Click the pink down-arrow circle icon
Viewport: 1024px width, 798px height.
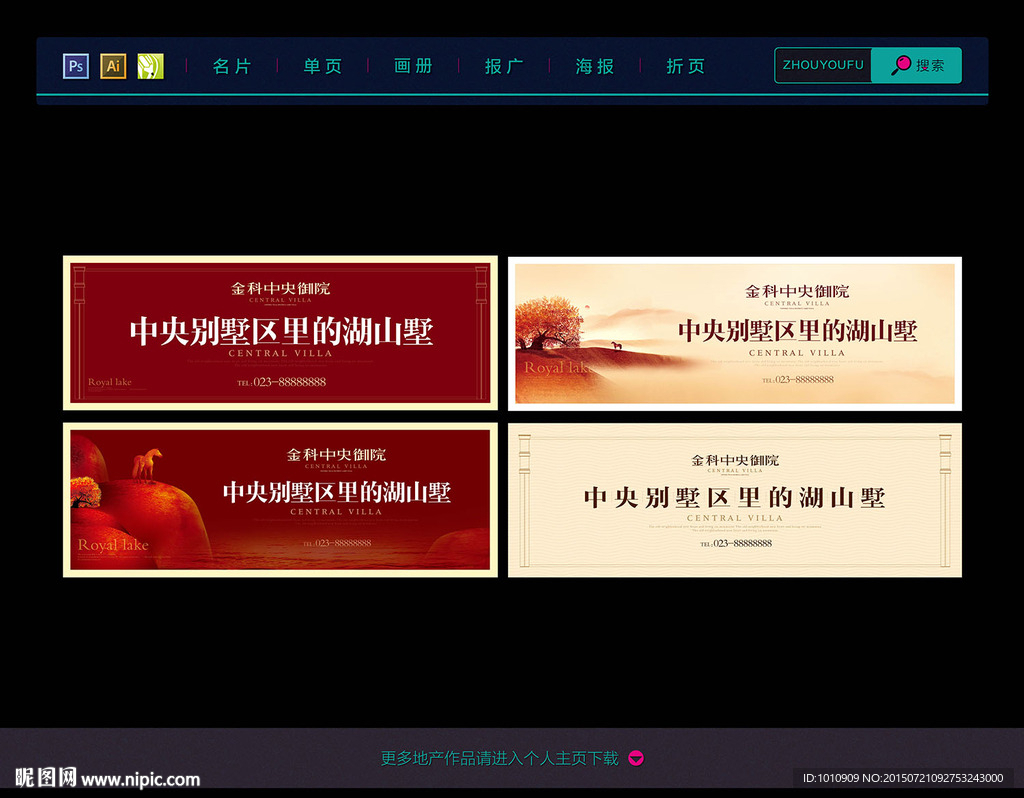[635, 758]
